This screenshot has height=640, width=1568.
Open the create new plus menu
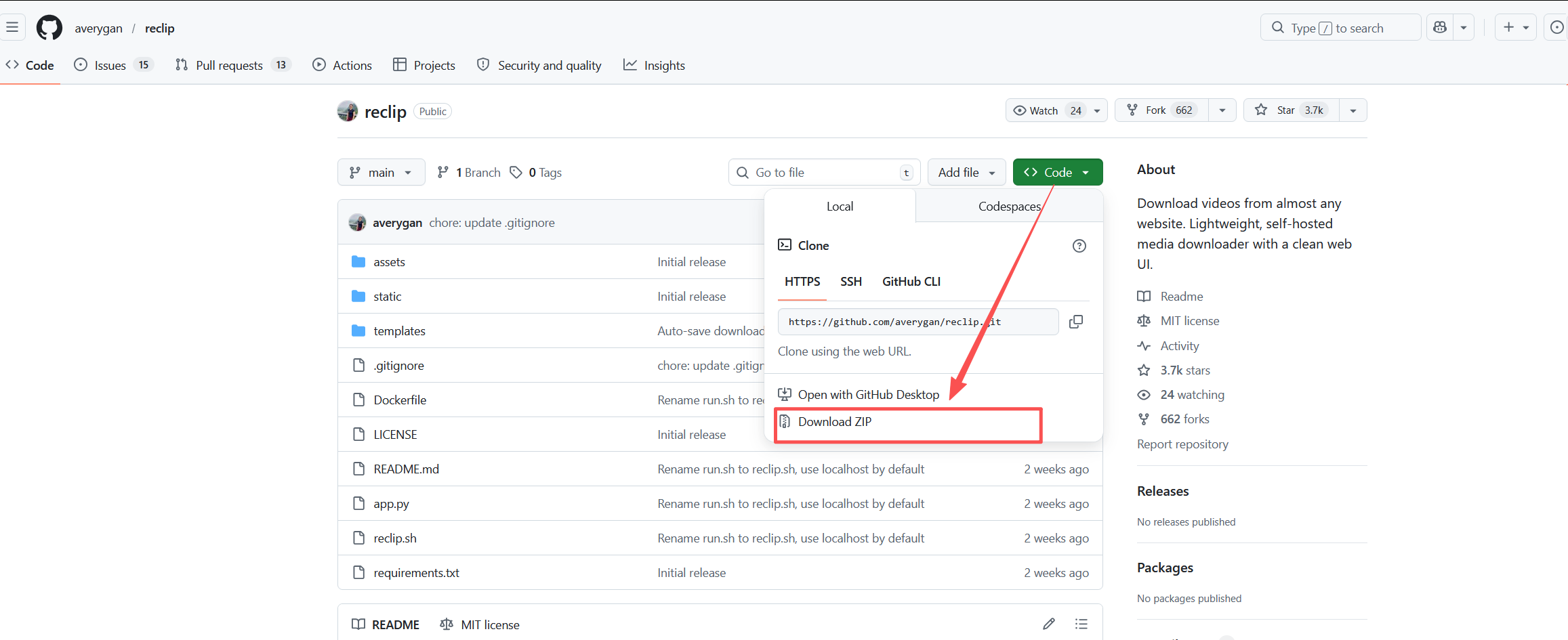click(1516, 28)
